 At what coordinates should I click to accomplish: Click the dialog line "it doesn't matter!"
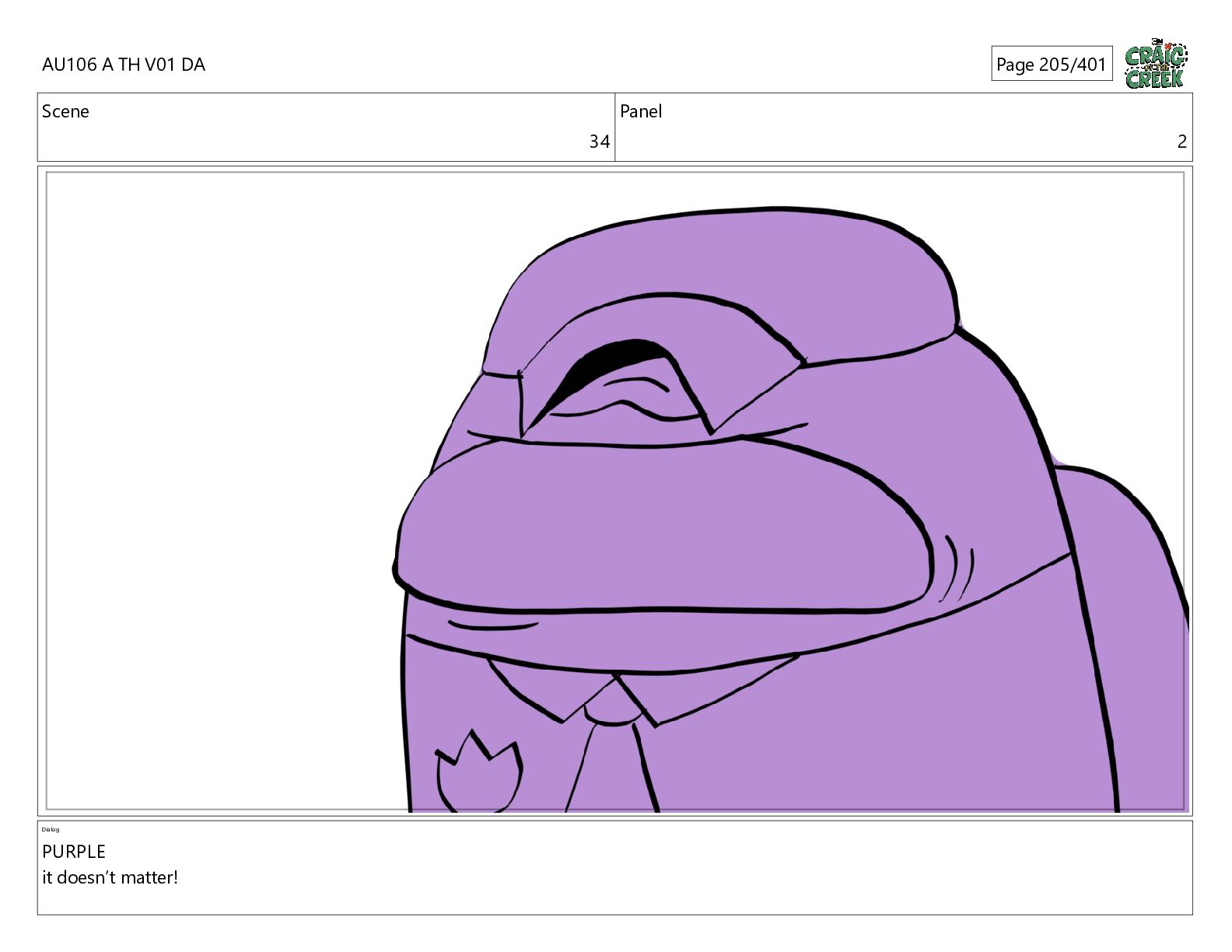(x=110, y=877)
